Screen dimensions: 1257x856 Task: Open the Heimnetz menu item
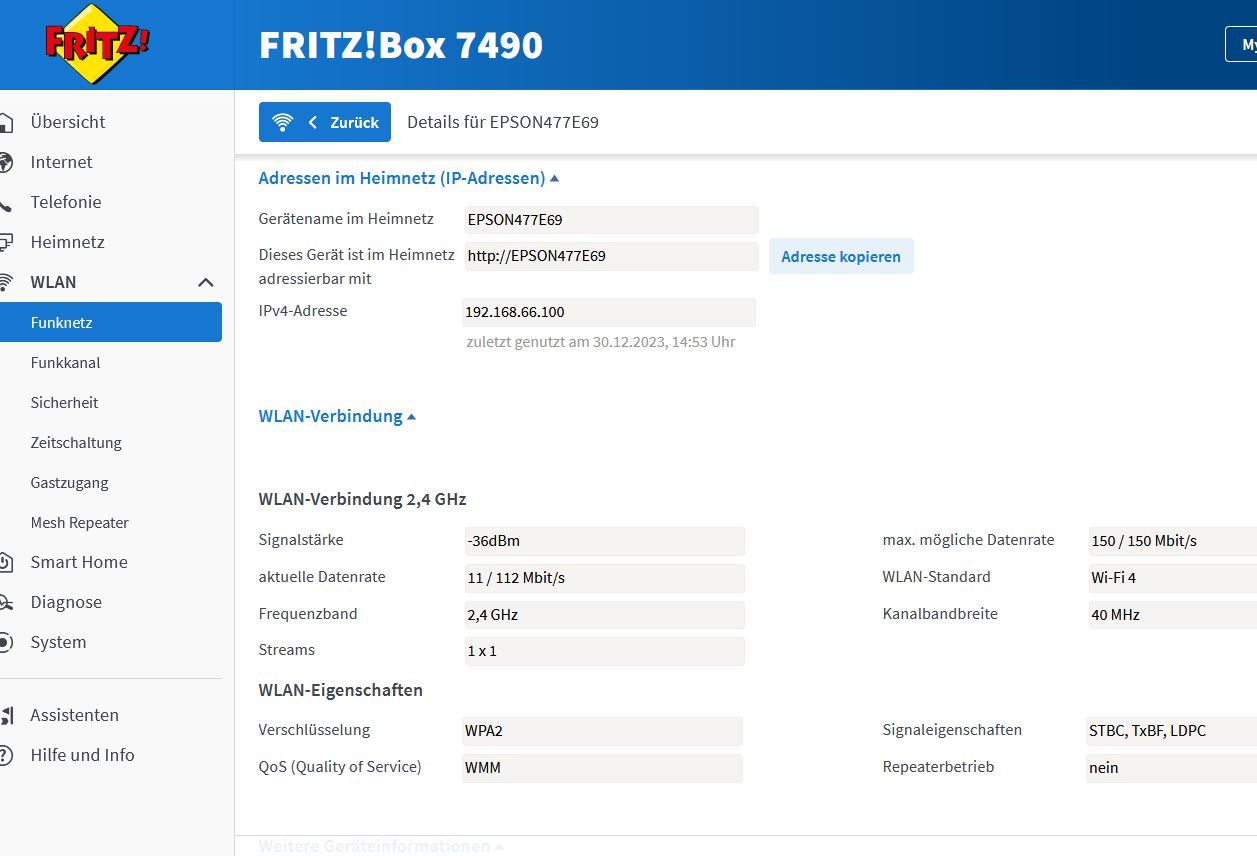(x=67, y=242)
